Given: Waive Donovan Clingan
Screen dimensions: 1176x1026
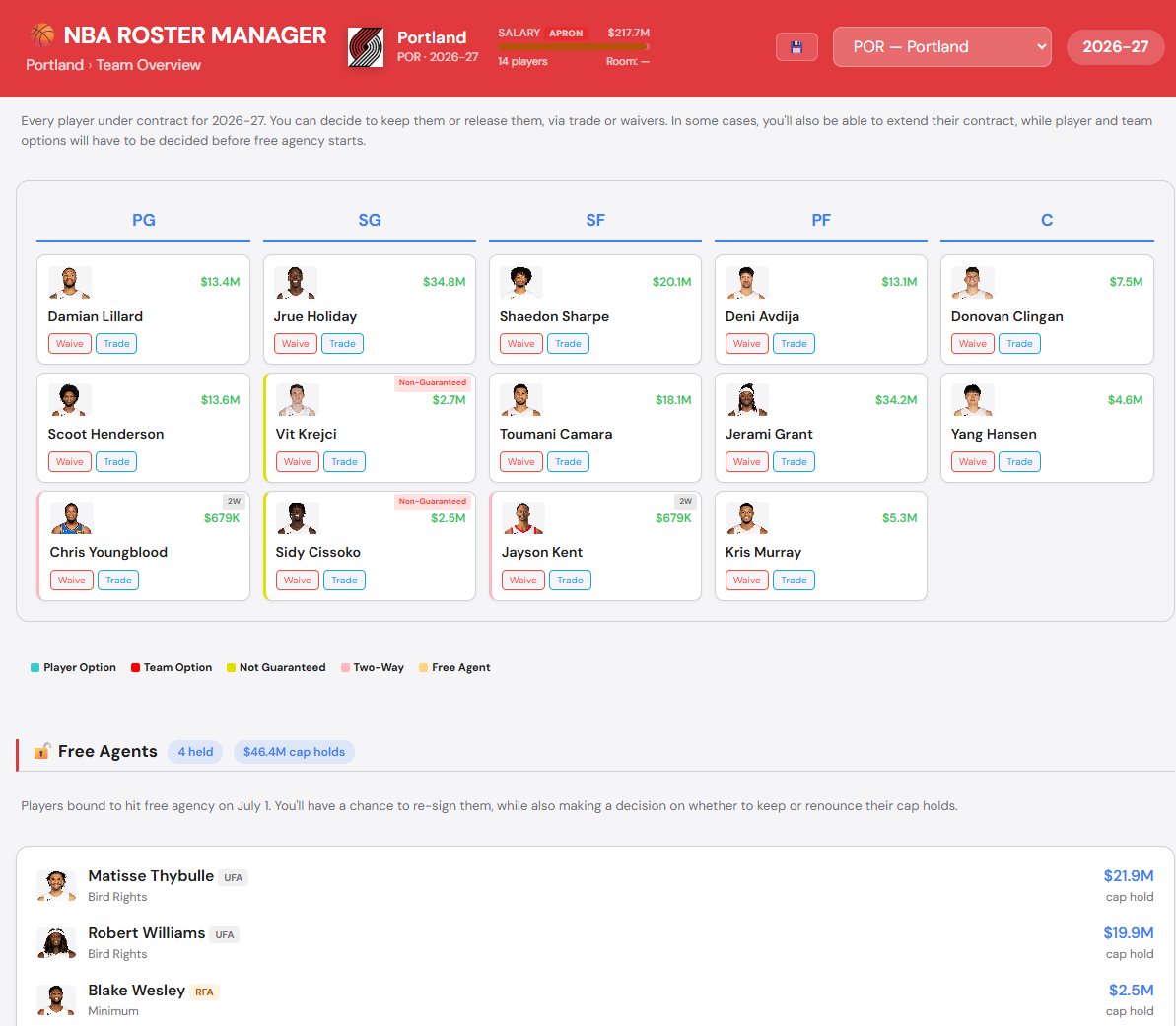Looking at the screenshot, I should (x=973, y=344).
